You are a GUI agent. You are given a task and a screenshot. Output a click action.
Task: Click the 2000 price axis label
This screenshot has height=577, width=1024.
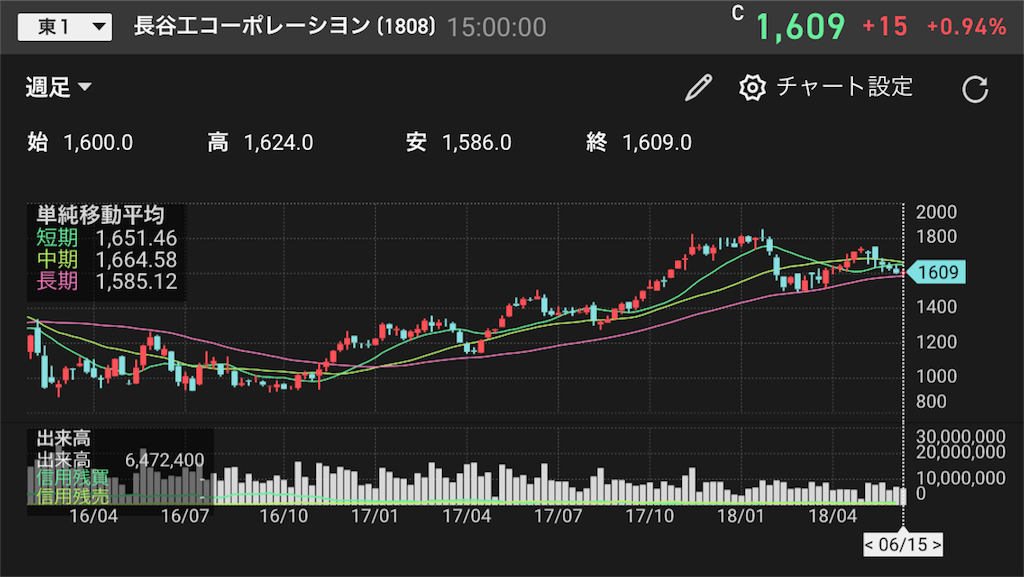tap(936, 212)
